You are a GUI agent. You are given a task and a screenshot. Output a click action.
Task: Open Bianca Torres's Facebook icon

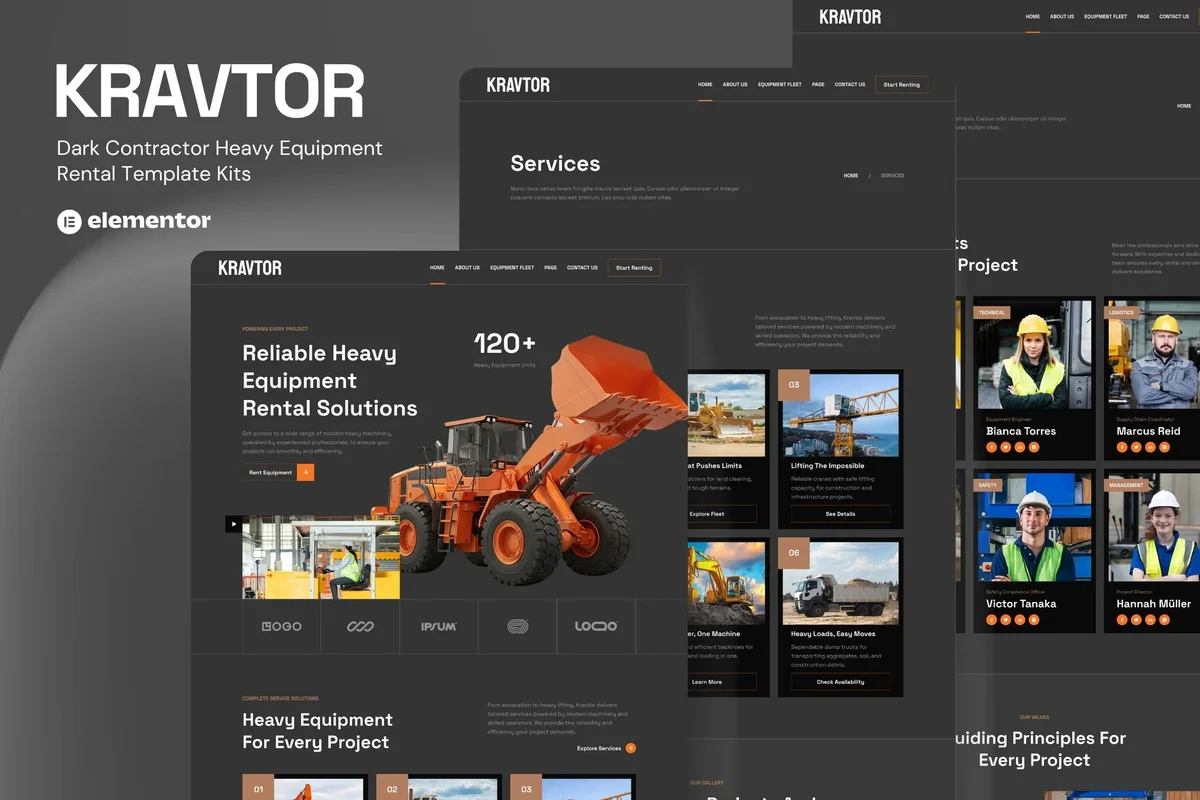(x=992, y=447)
